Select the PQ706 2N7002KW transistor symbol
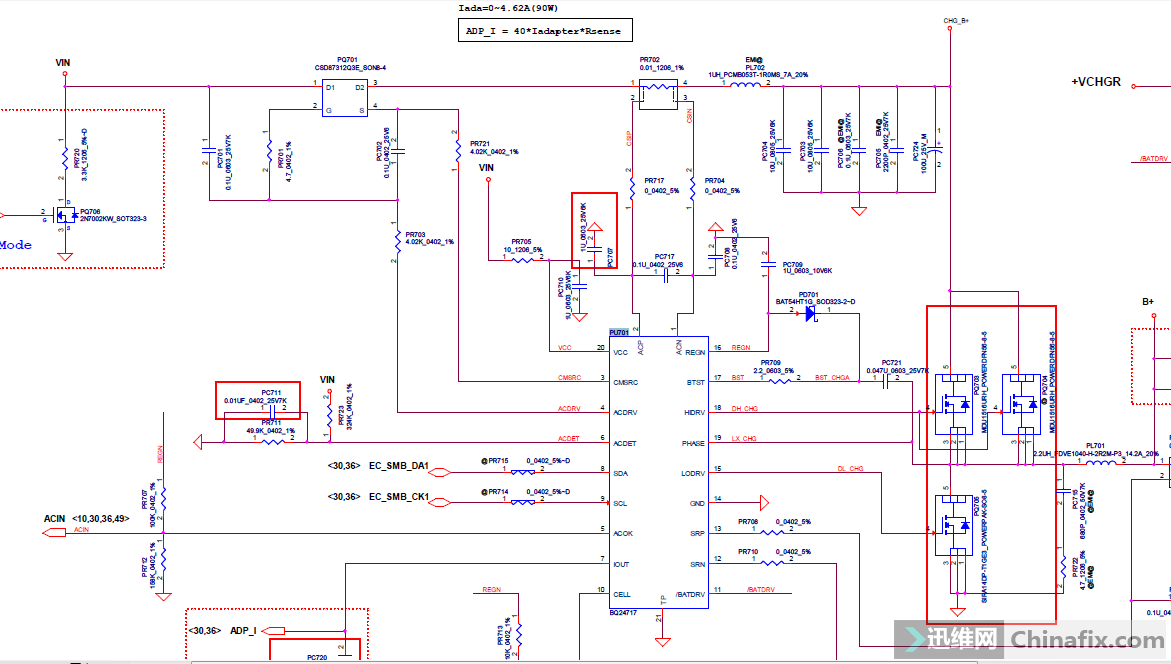The height and width of the screenshot is (664, 1171). [65, 216]
